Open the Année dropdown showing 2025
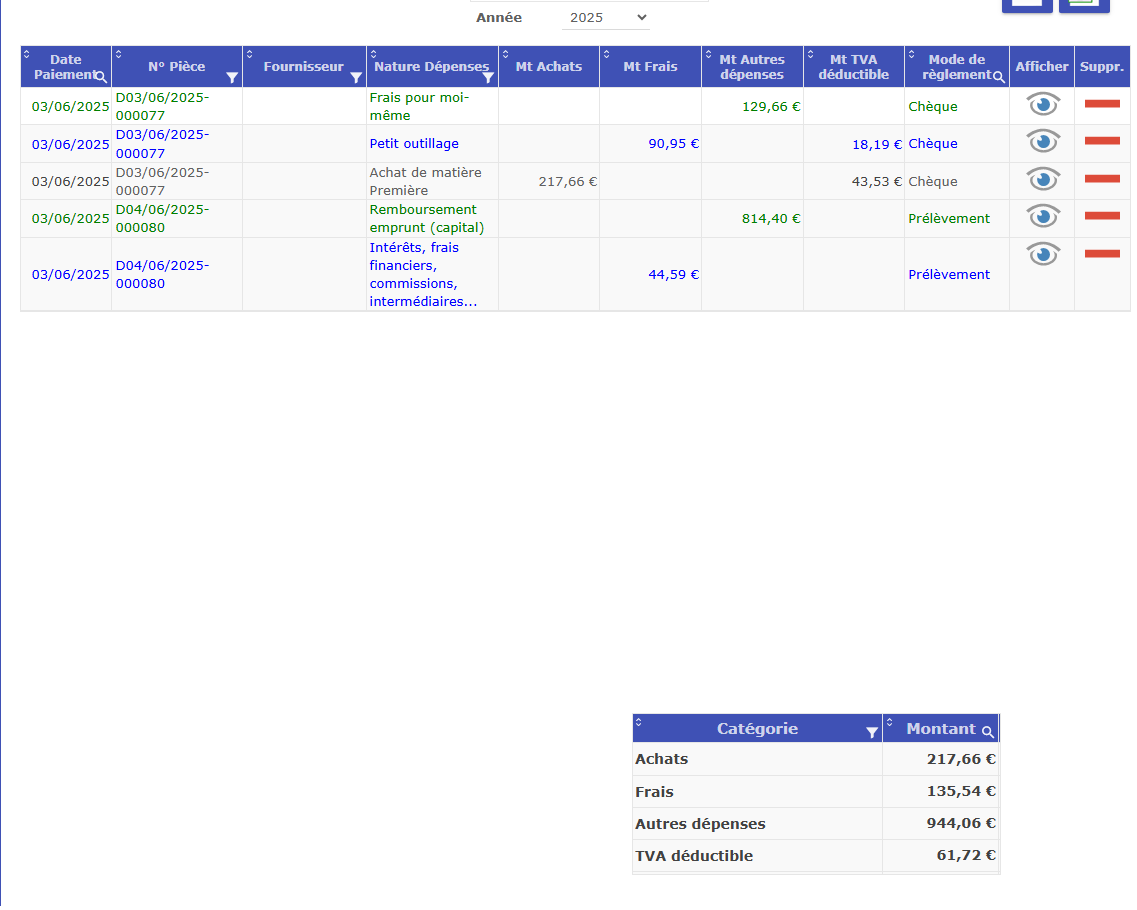Screen dimensions: 1137x910 [x=606, y=17]
